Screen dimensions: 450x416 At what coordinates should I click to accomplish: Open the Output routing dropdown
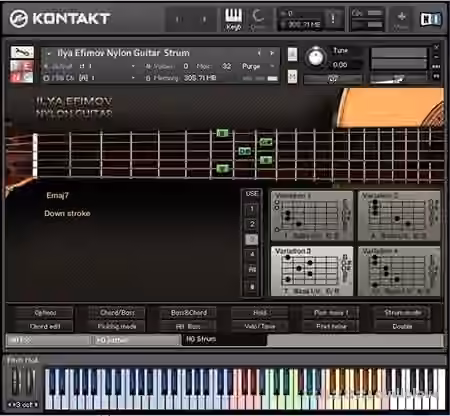point(89,66)
